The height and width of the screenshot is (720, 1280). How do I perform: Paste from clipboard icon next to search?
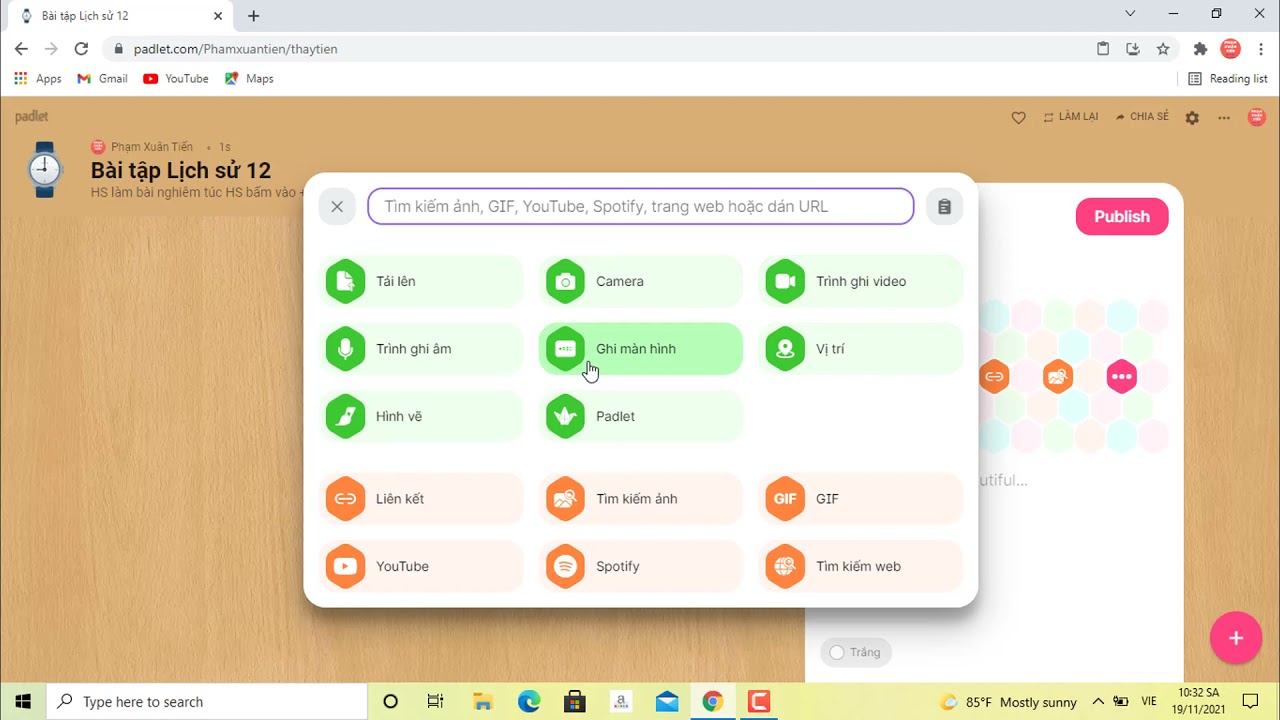coord(944,207)
